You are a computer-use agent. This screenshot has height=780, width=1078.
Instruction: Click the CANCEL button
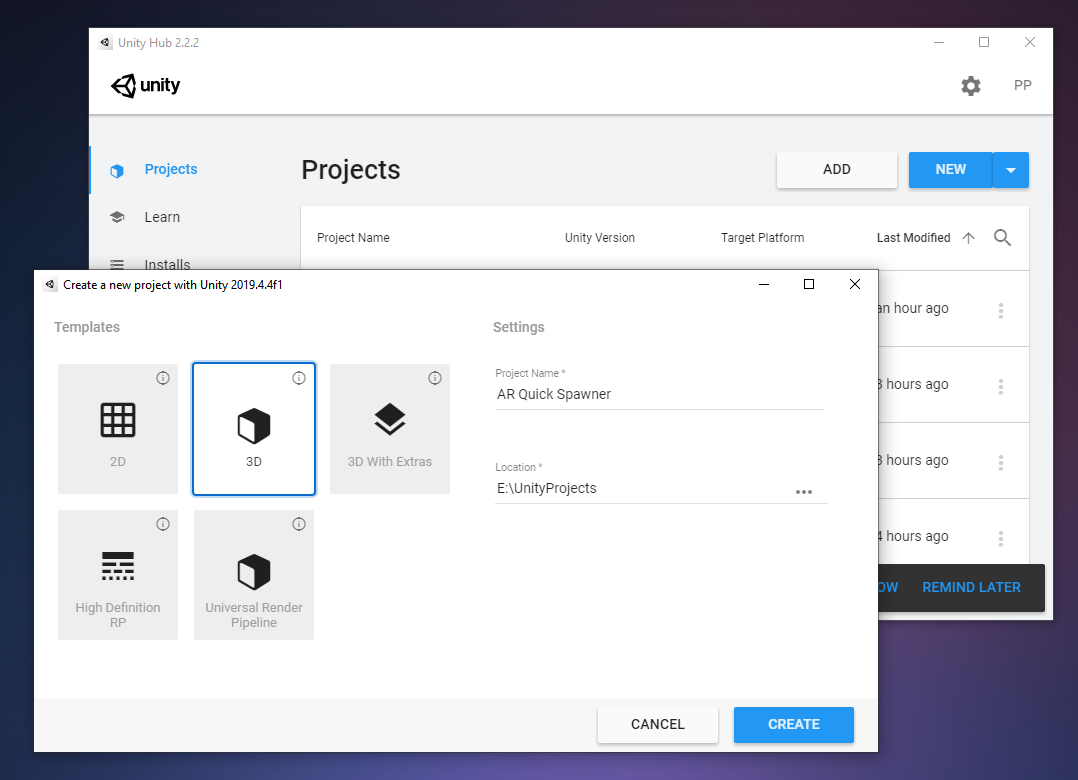tap(658, 724)
